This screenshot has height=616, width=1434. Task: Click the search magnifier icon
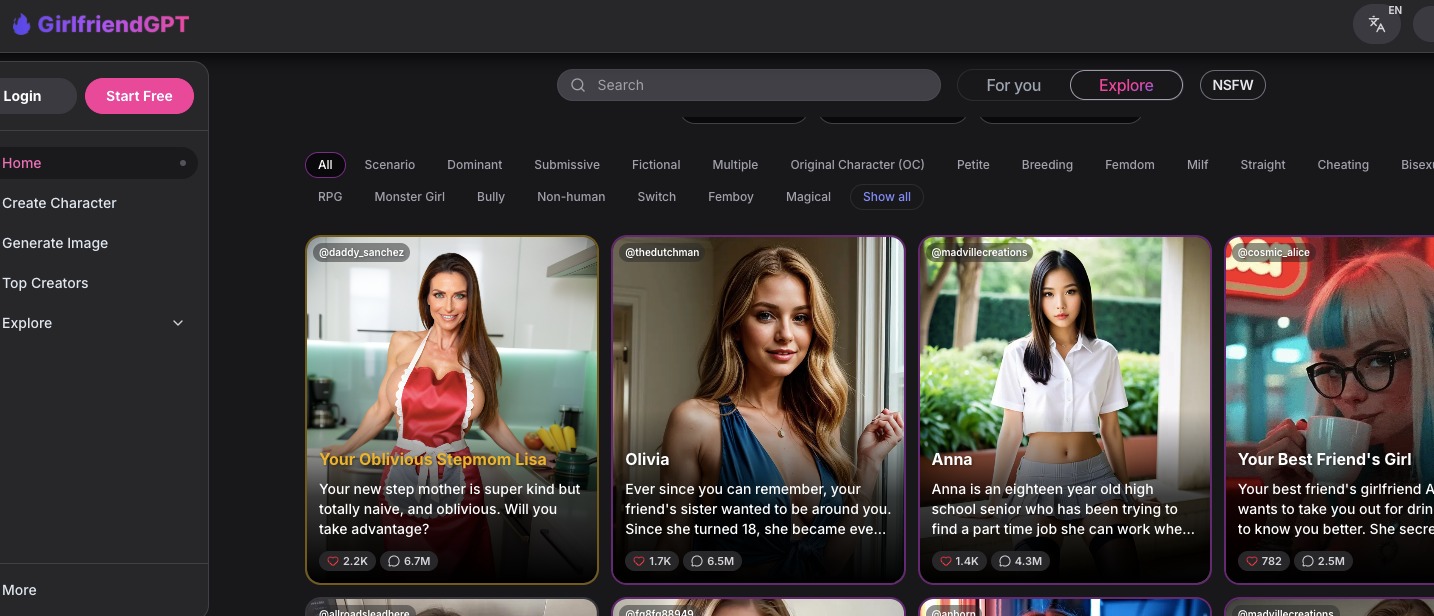tap(578, 85)
